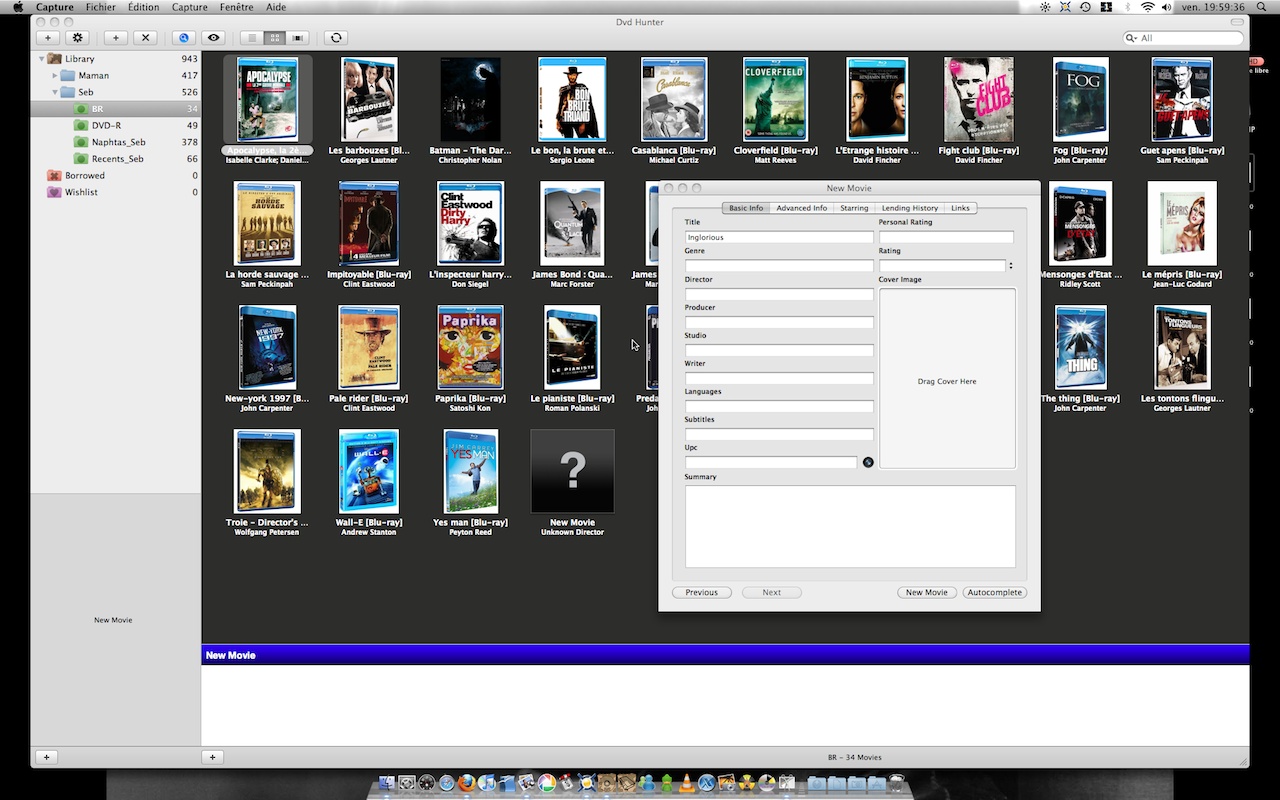Click the Drag Cover Here image well
This screenshot has width=1280, height=800.
pyautogui.click(x=947, y=379)
